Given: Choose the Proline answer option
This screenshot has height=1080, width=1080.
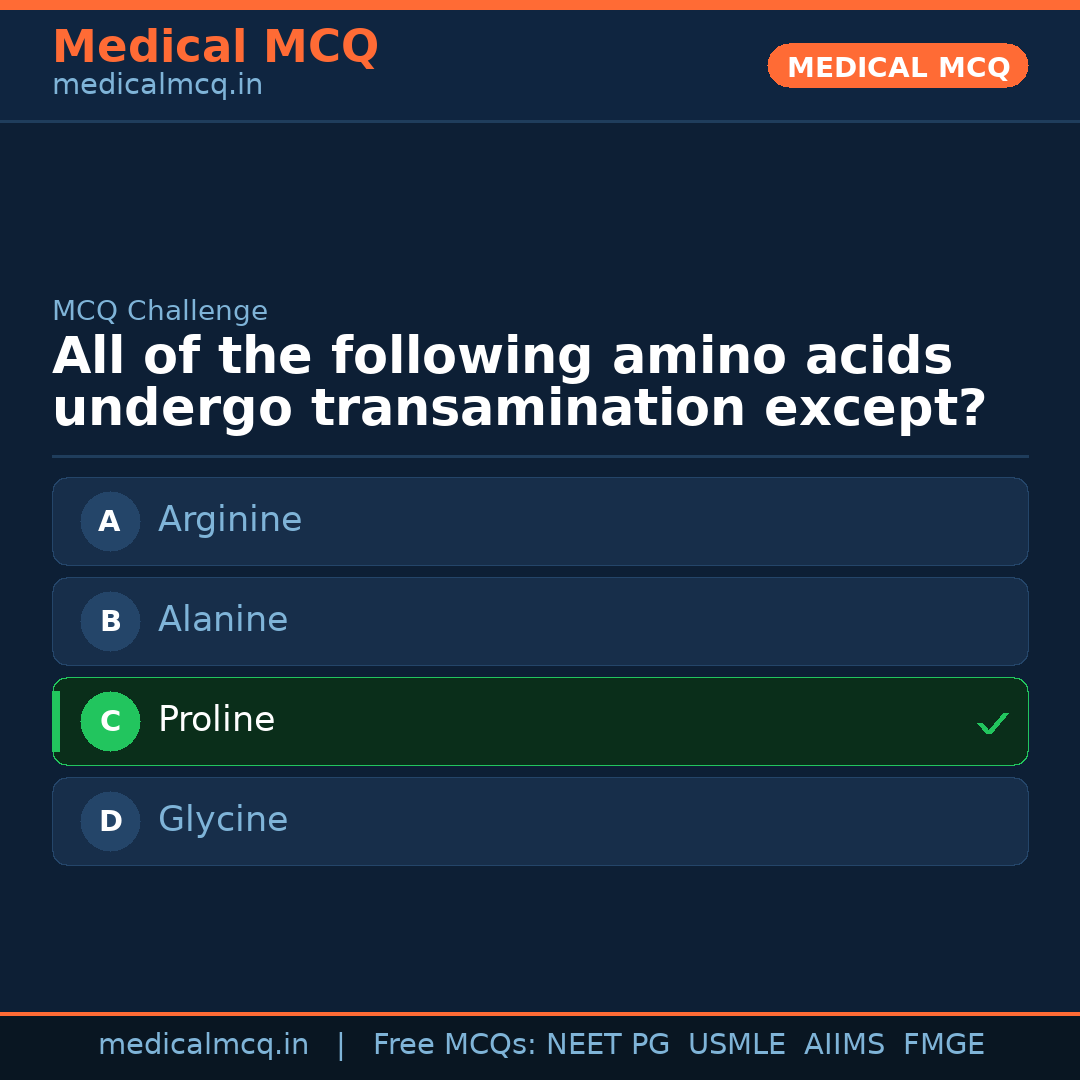Looking at the screenshot, I should (540, 721).
